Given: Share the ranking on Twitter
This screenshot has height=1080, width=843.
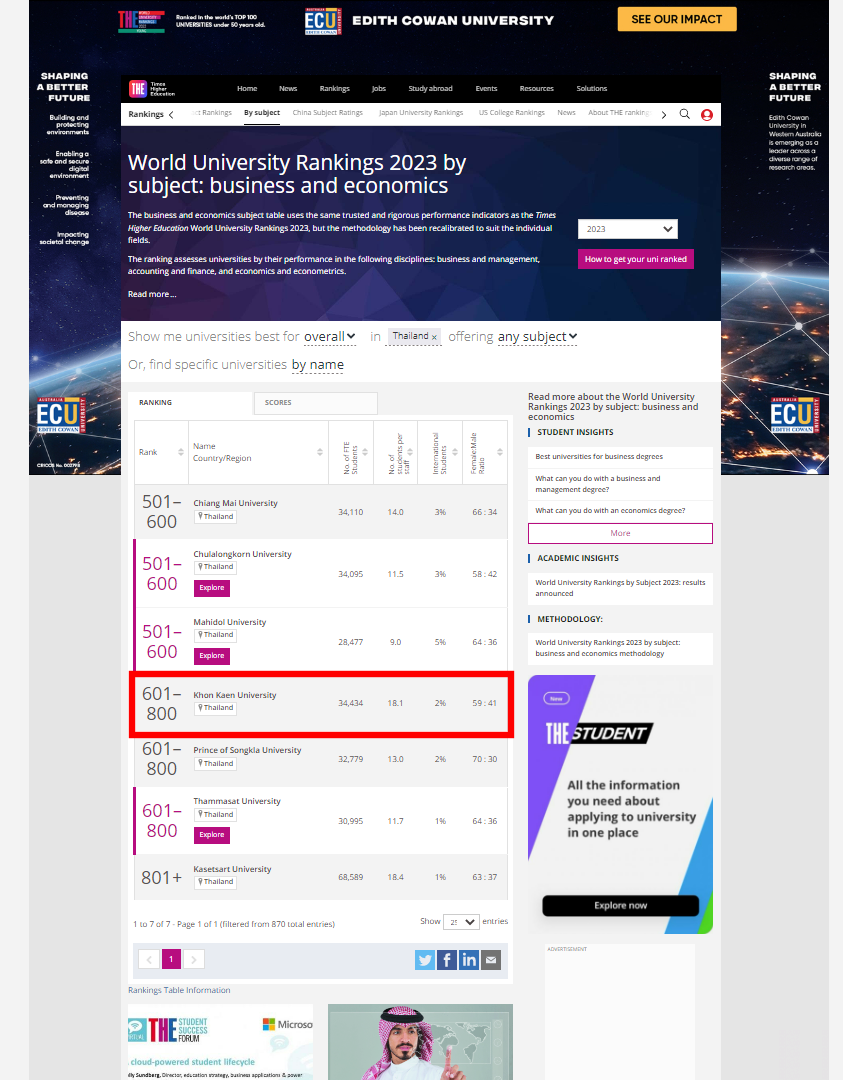Looking at the screenshot, I should pos(425,959).
